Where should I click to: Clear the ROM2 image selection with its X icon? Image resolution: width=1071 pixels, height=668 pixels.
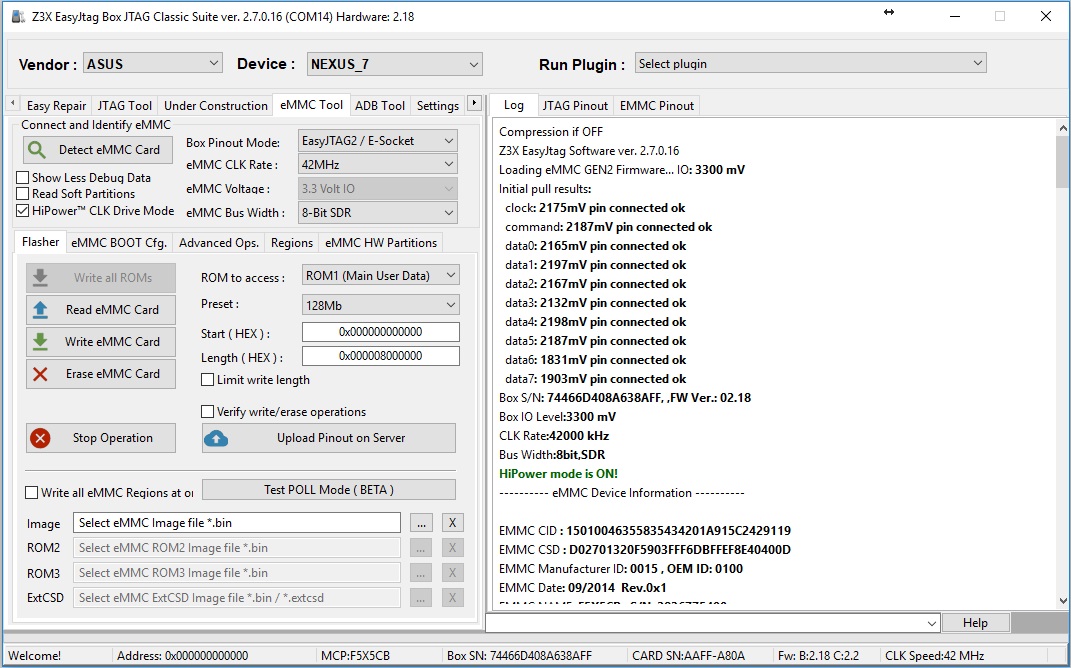coord(452,547)
